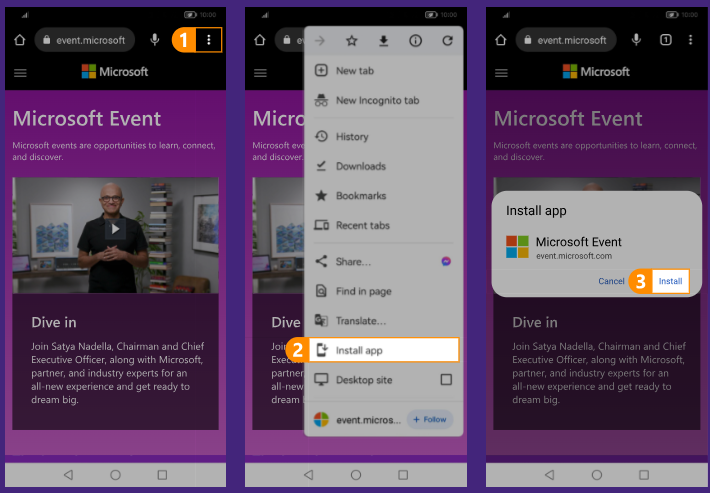
Task: Click the Microsoft Event heading in the first phone
Action: pyautogui.click(x=86, y=119)
